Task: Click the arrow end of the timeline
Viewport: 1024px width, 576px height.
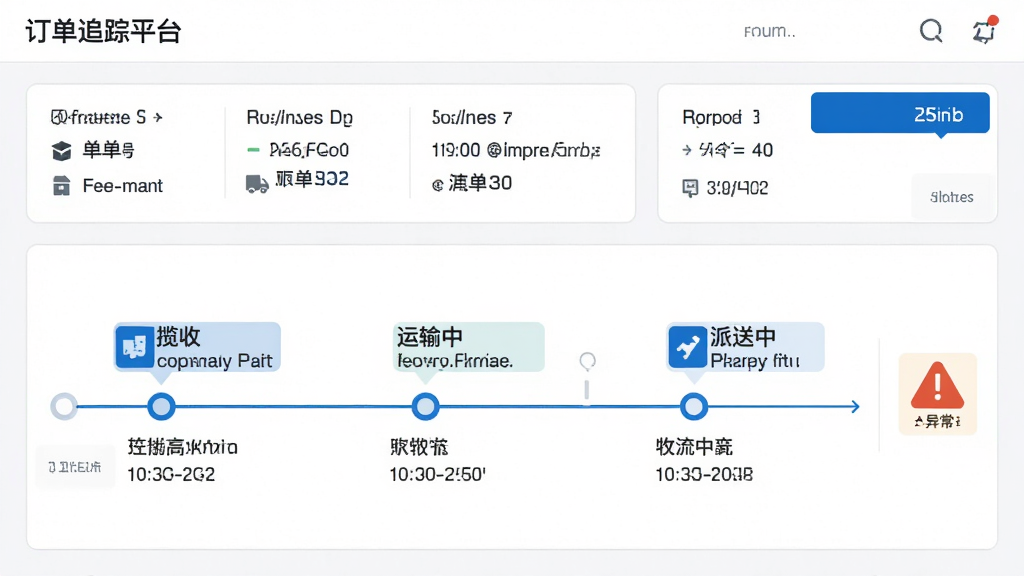Action: tap(854, 406)
